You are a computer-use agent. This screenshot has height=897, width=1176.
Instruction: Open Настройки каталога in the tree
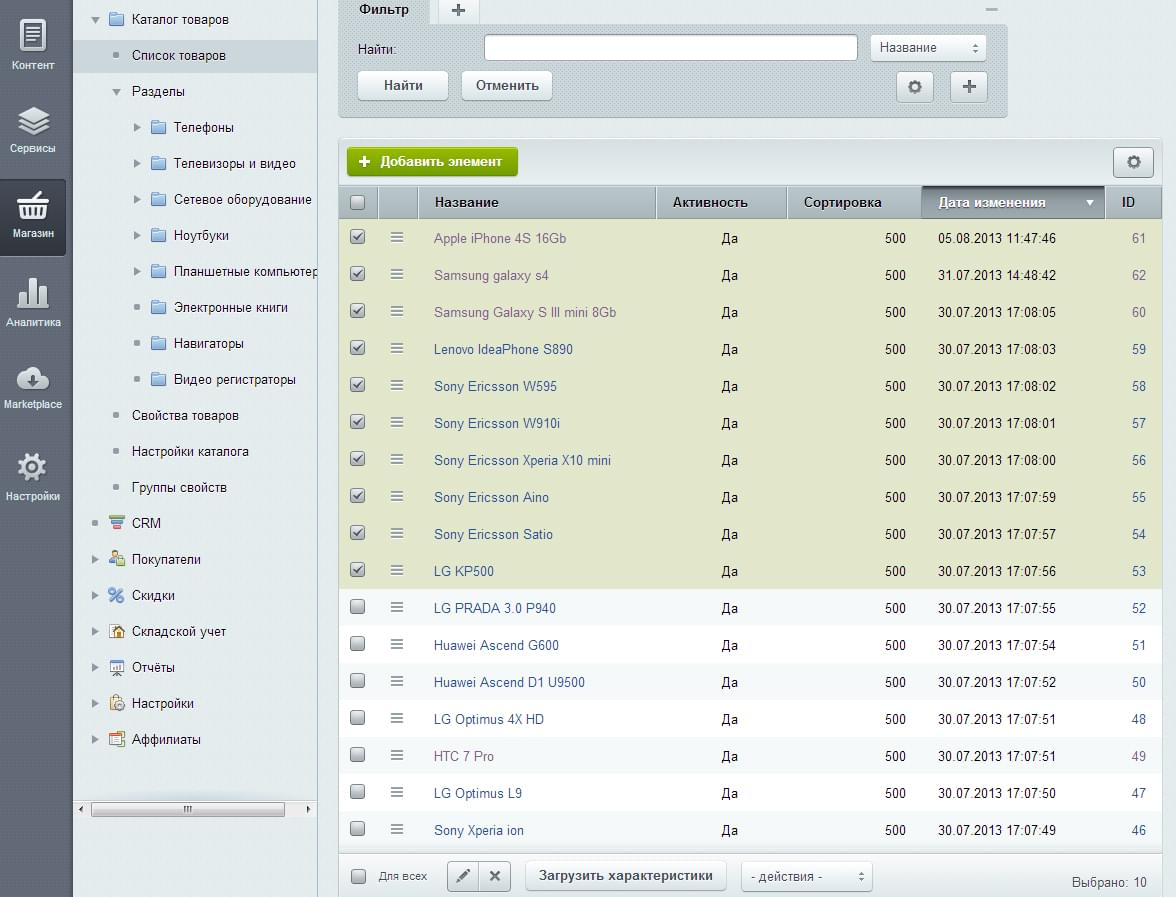(190, 452)
